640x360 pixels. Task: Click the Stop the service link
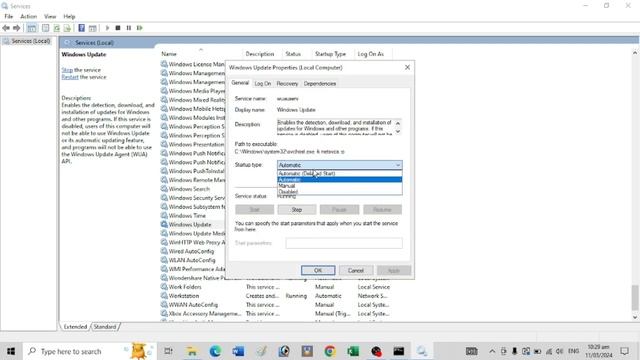(x=67, y=70)
